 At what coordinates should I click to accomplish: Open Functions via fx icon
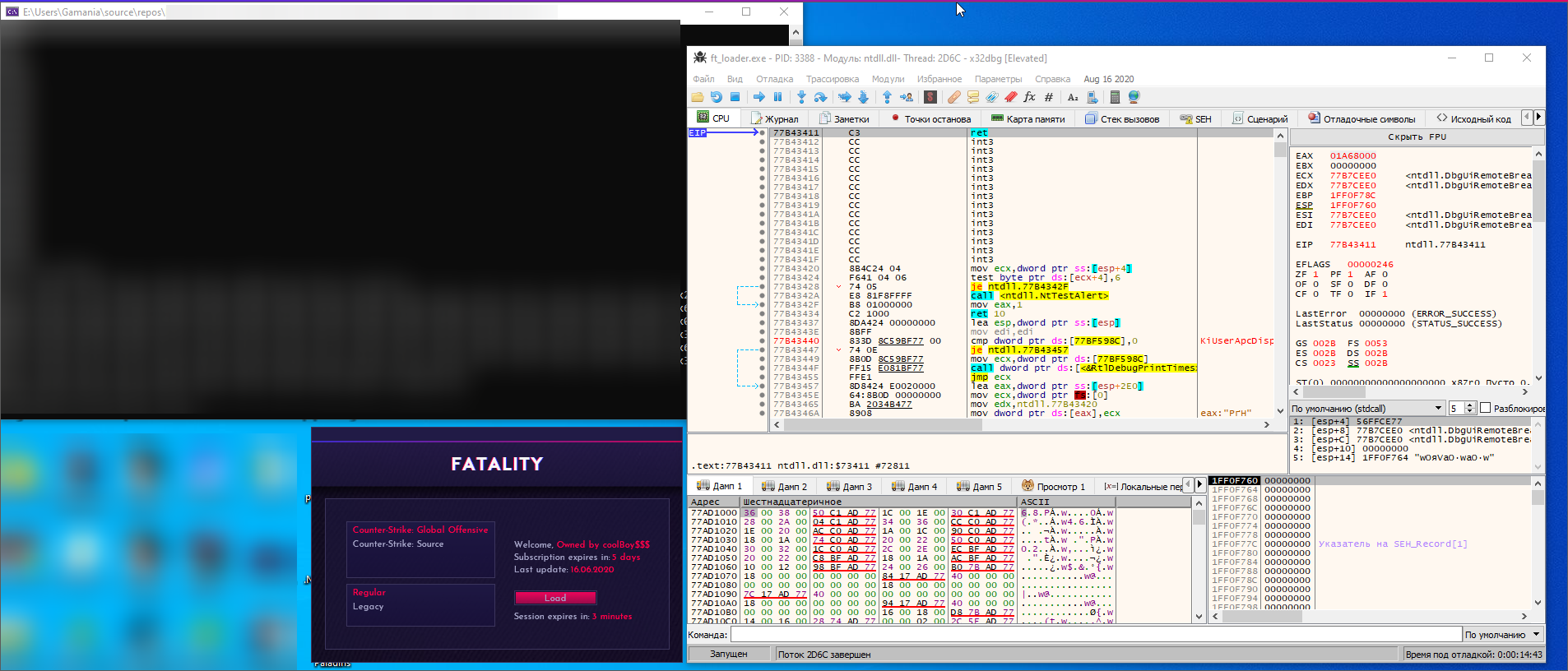1029,97
